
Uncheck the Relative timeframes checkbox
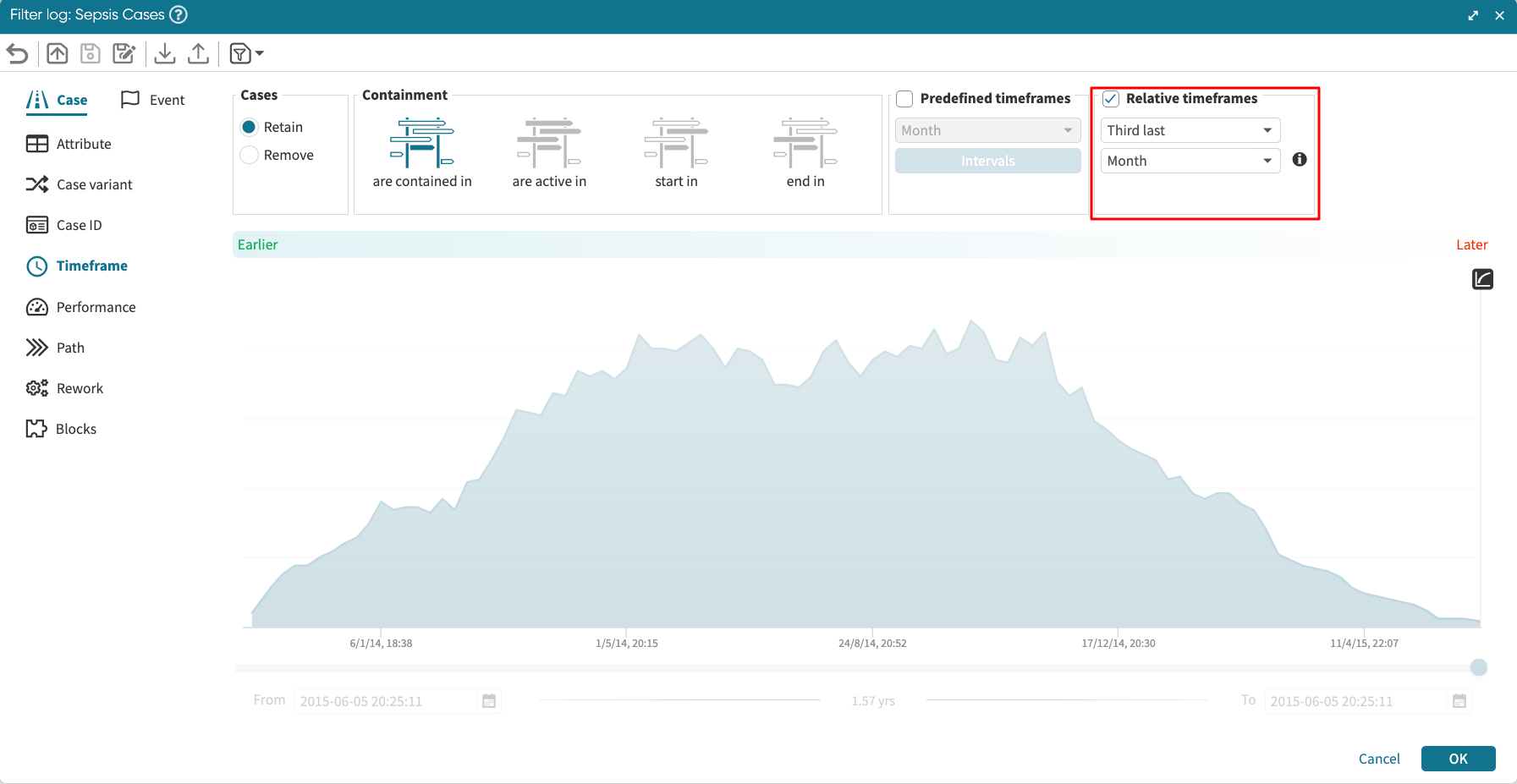1111,99
